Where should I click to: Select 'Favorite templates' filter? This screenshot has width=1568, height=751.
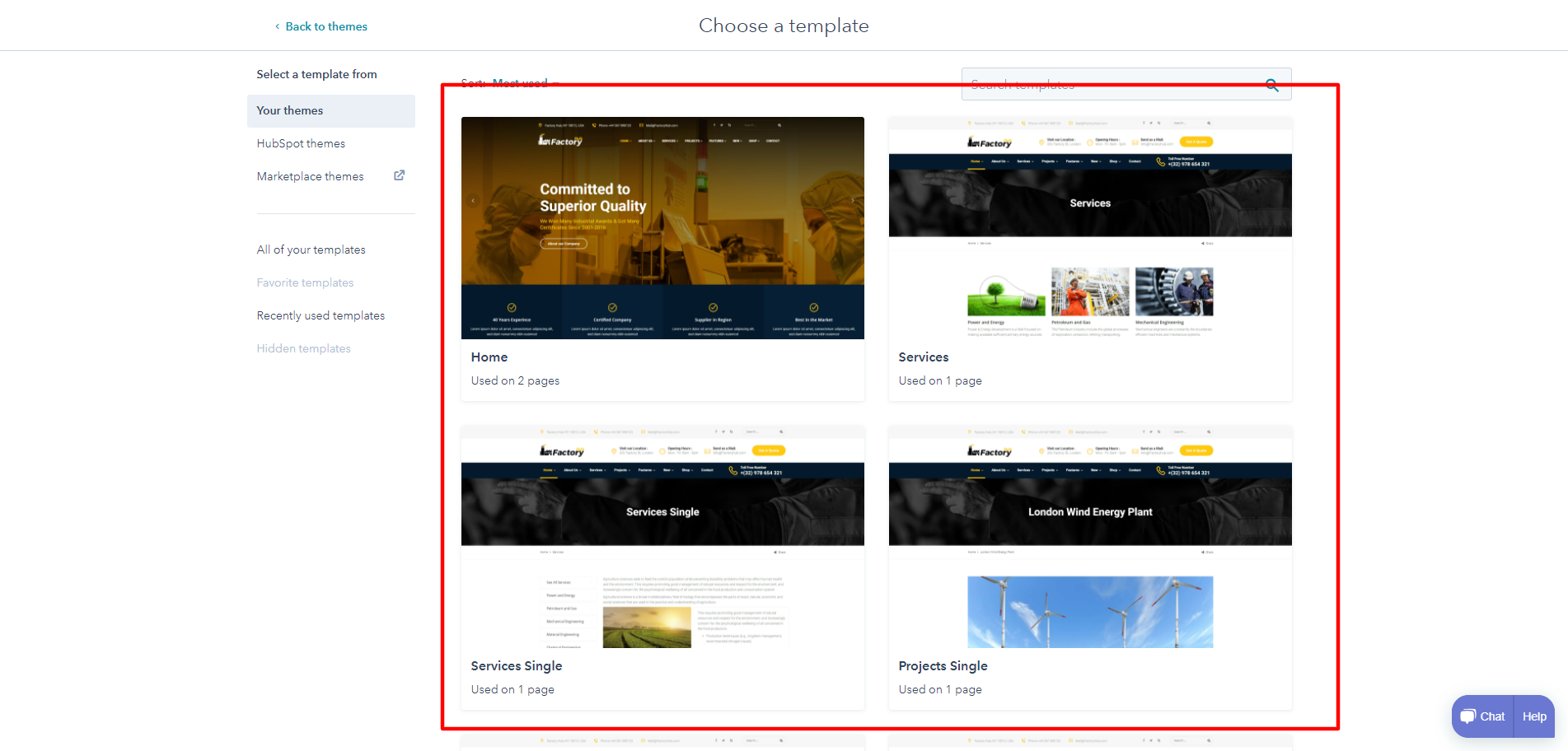click(305, 282)
